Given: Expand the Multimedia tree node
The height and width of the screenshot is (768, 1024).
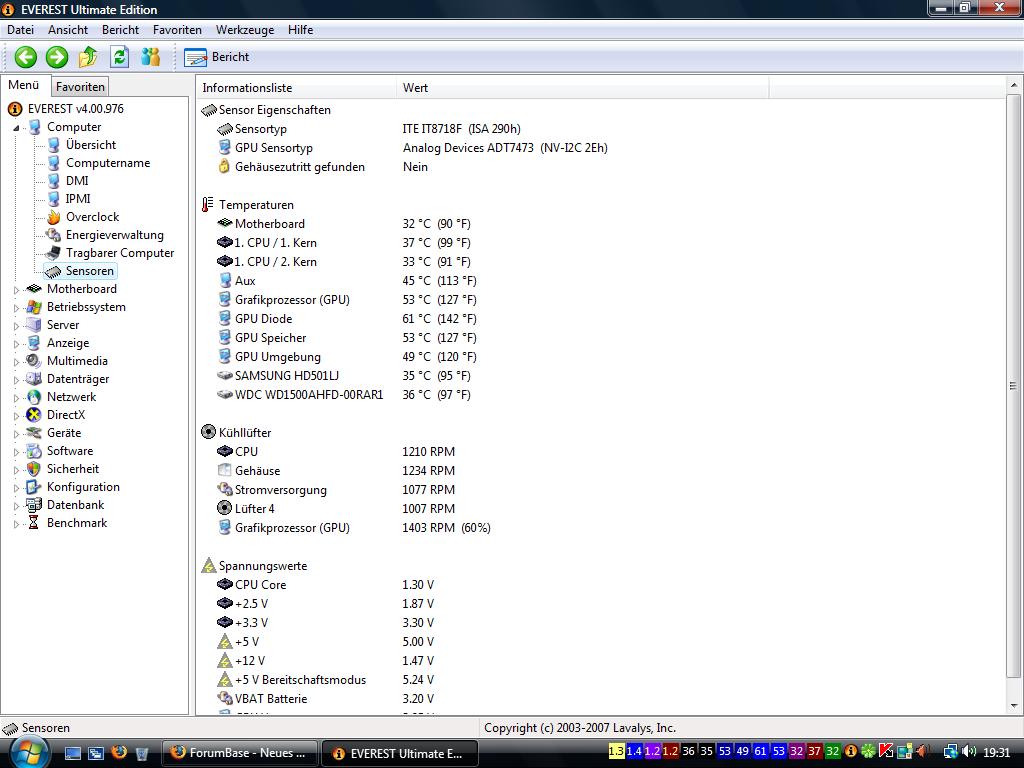Looking at the screenshot, I should pos(16,361).
